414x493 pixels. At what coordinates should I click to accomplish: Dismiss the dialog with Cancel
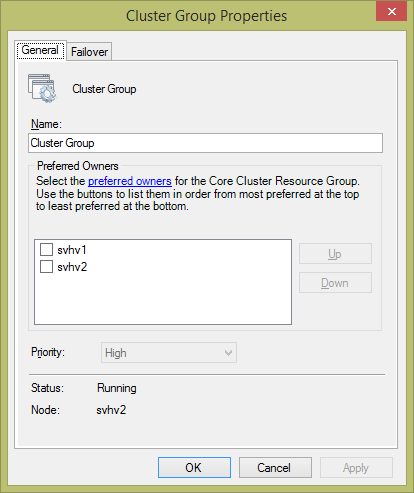[x=275, y=468]
